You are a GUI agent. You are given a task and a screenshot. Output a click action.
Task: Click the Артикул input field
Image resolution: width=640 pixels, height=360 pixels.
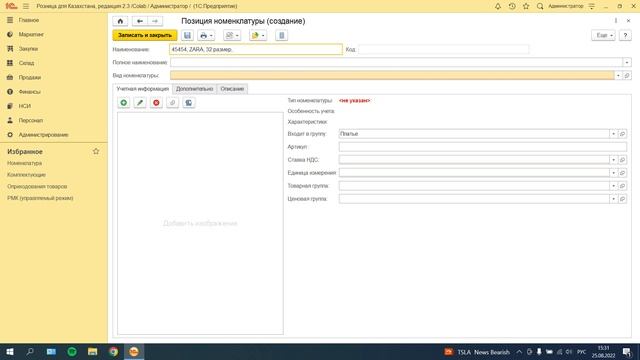click(482, 147)
